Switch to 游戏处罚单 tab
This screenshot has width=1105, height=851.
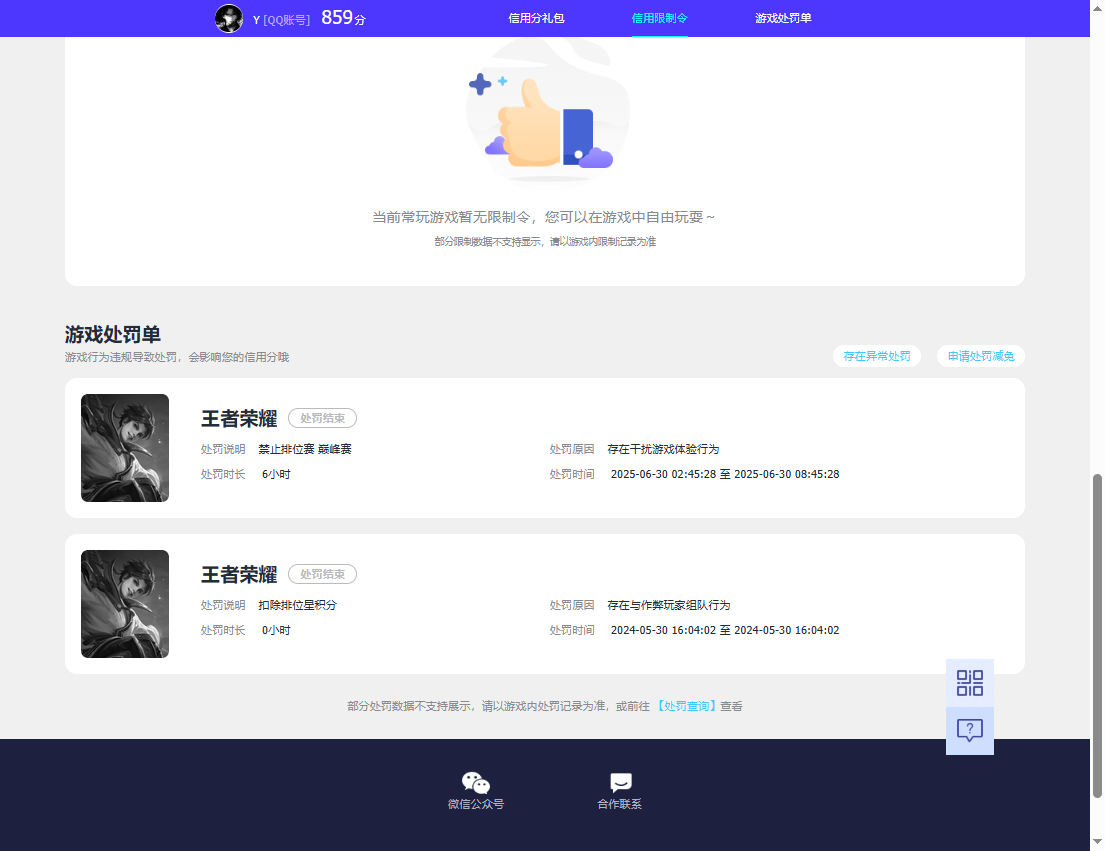(783, 18)
